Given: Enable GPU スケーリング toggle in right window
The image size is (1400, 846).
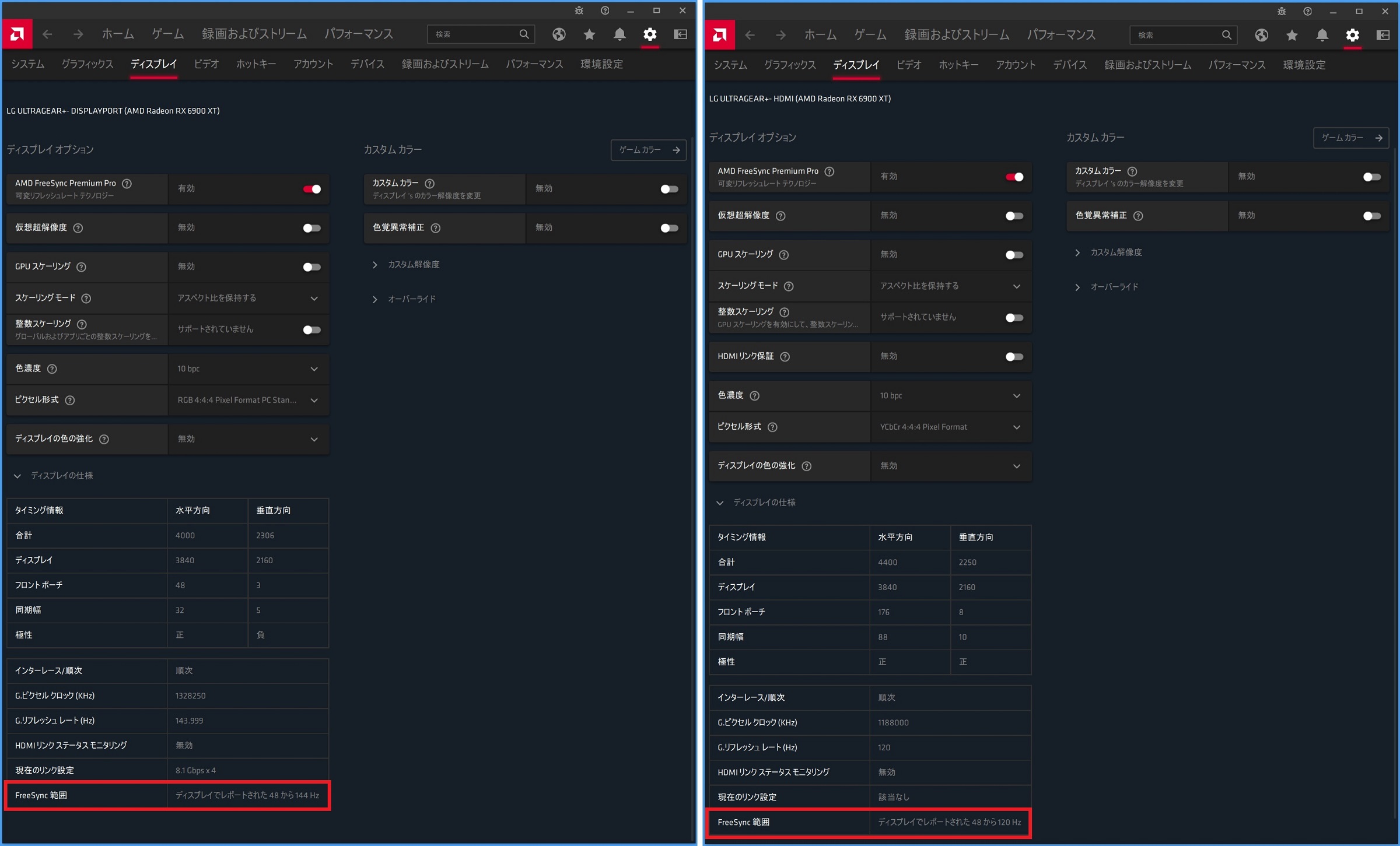Looking at the screenshot, I should (x=1014, y=255).
